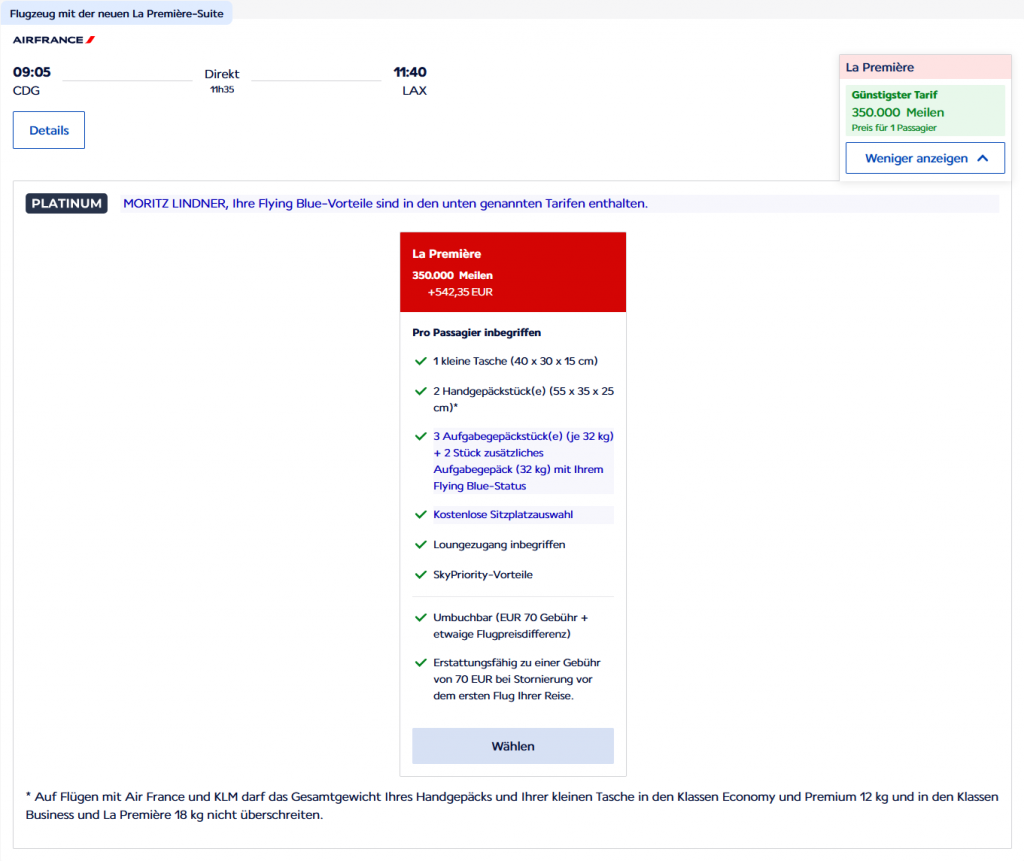Click the Direkt 11h35 flight duration label
The image size is (1024, 861).
pyautogui.click(x=222, y=81)
